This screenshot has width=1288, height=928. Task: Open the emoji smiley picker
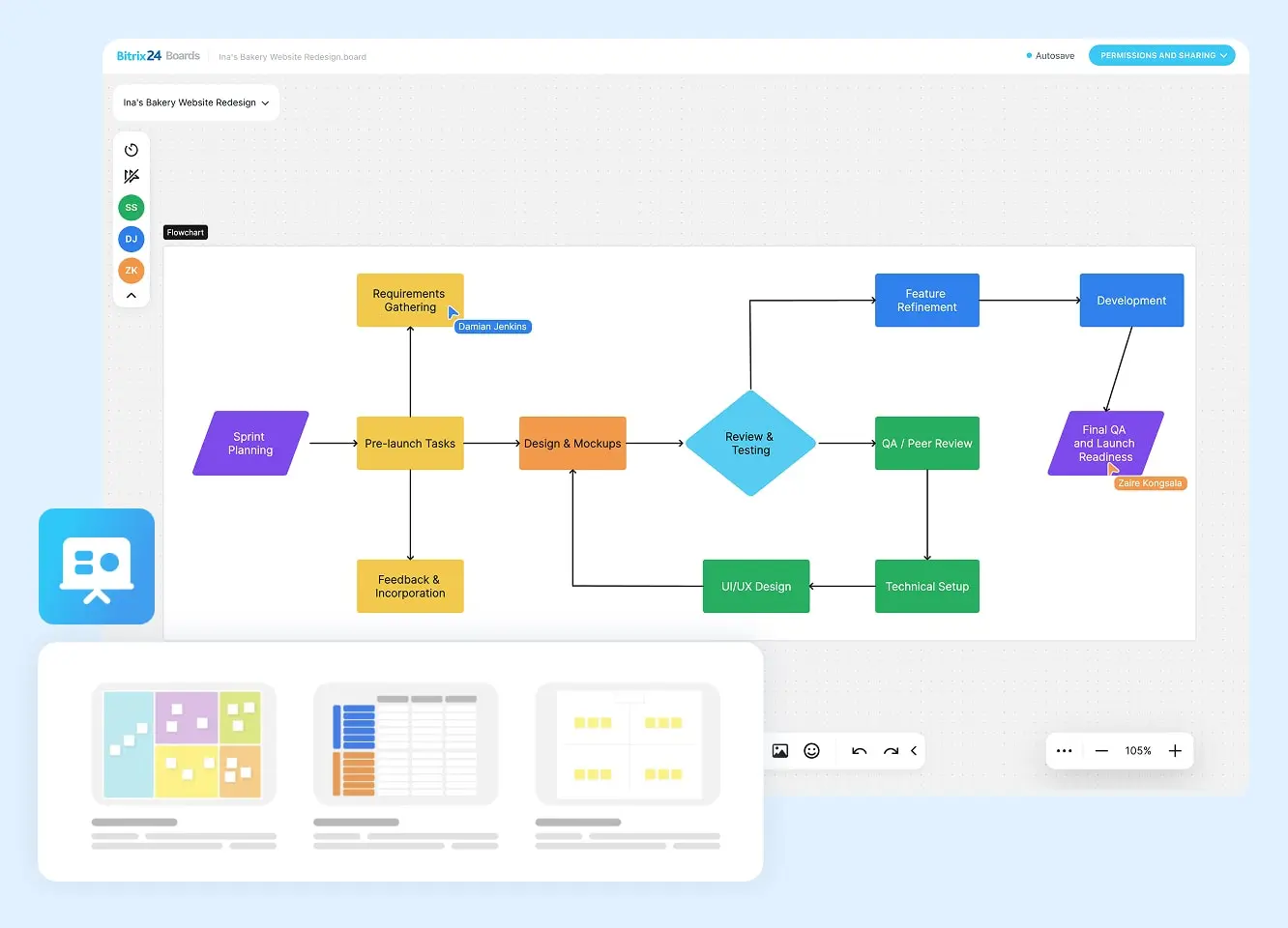point(812,751)
